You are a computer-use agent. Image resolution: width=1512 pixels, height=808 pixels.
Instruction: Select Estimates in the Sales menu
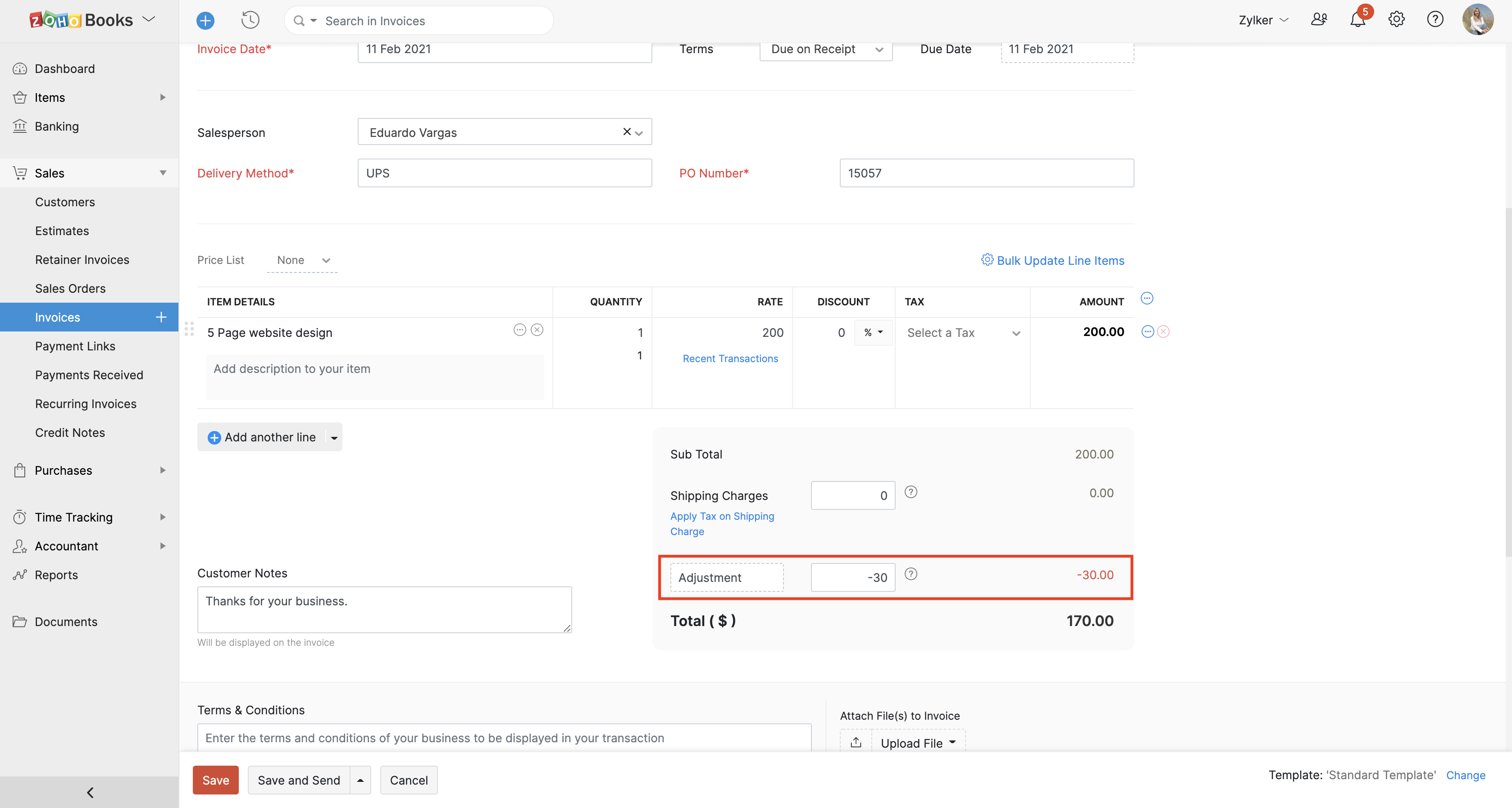click(x=62, y=231)
